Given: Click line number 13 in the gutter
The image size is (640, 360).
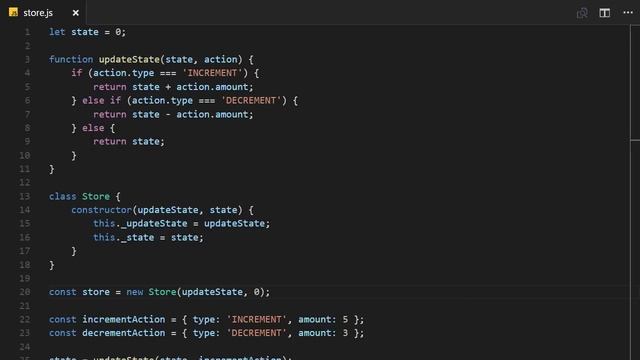Looking at the screenshot, I should [24, 196].
